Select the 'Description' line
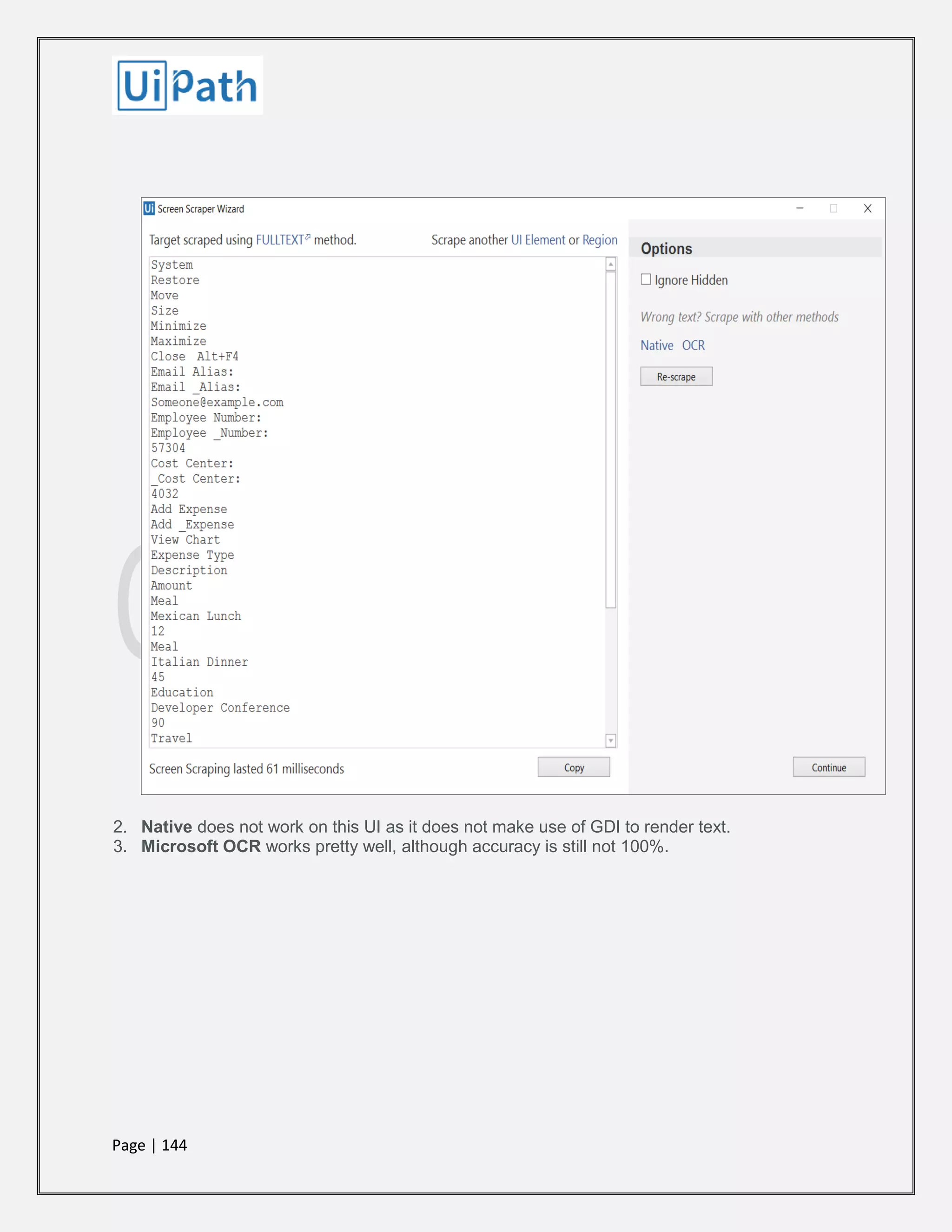This screenshot has width=952, height=1232. tap(189, 570)
